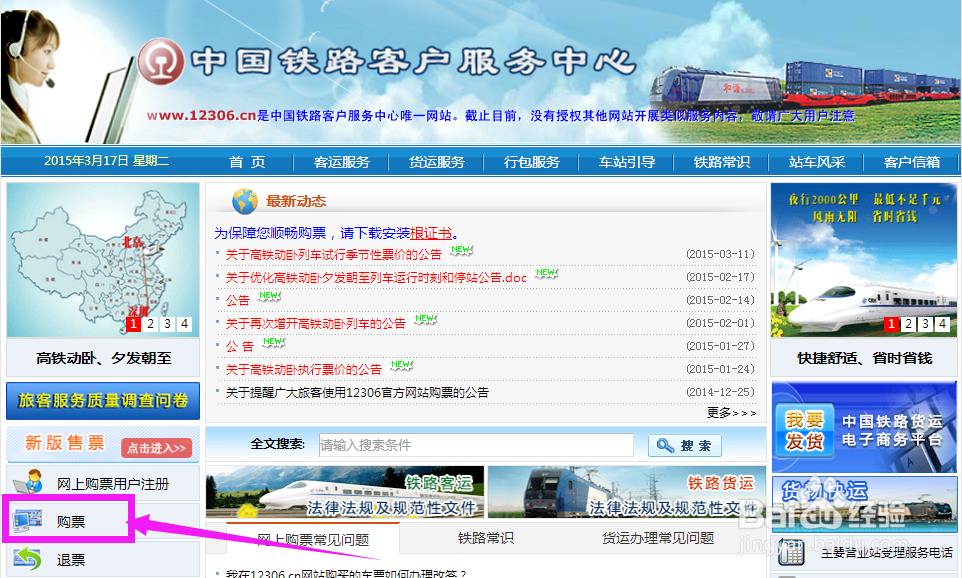Viewport: 962px width, 578px height.
Task: Open 关于优化高铁动卧夕发朝至列车 announcement doc
Action: click(x=376, y=277)
